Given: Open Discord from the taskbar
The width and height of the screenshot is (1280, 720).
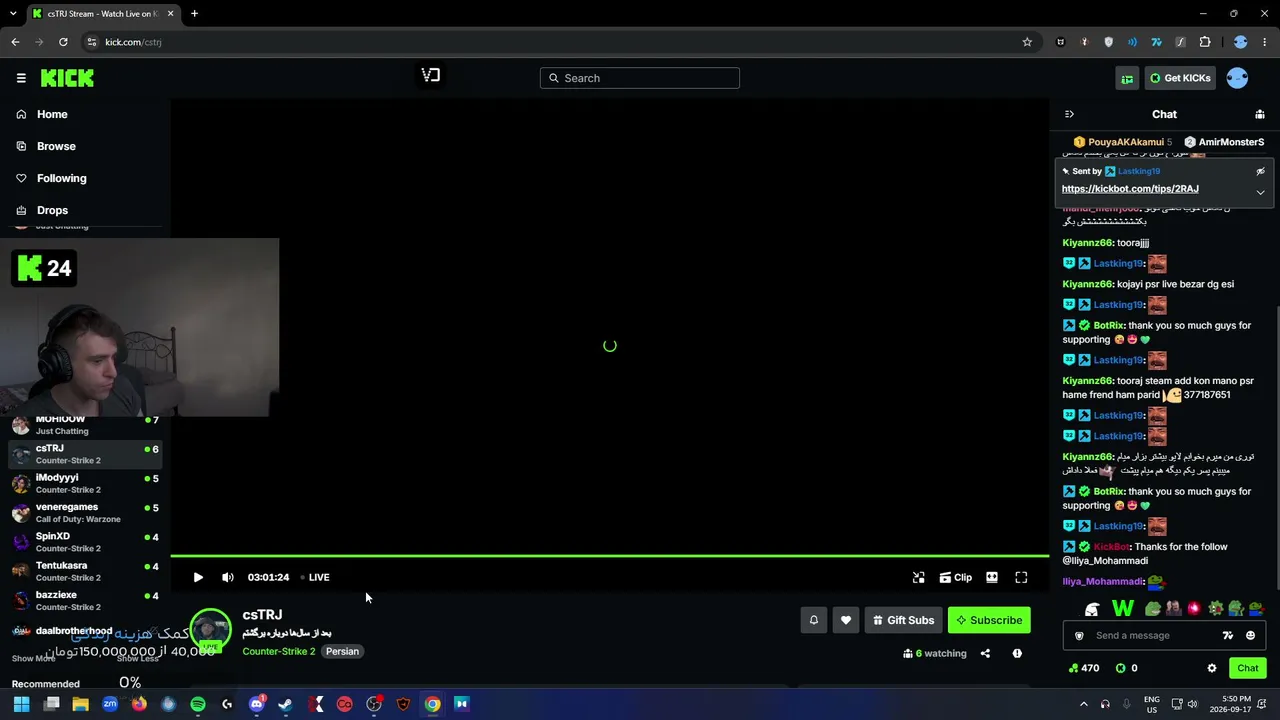Looking at the screenshot, I should coord(256,704).
